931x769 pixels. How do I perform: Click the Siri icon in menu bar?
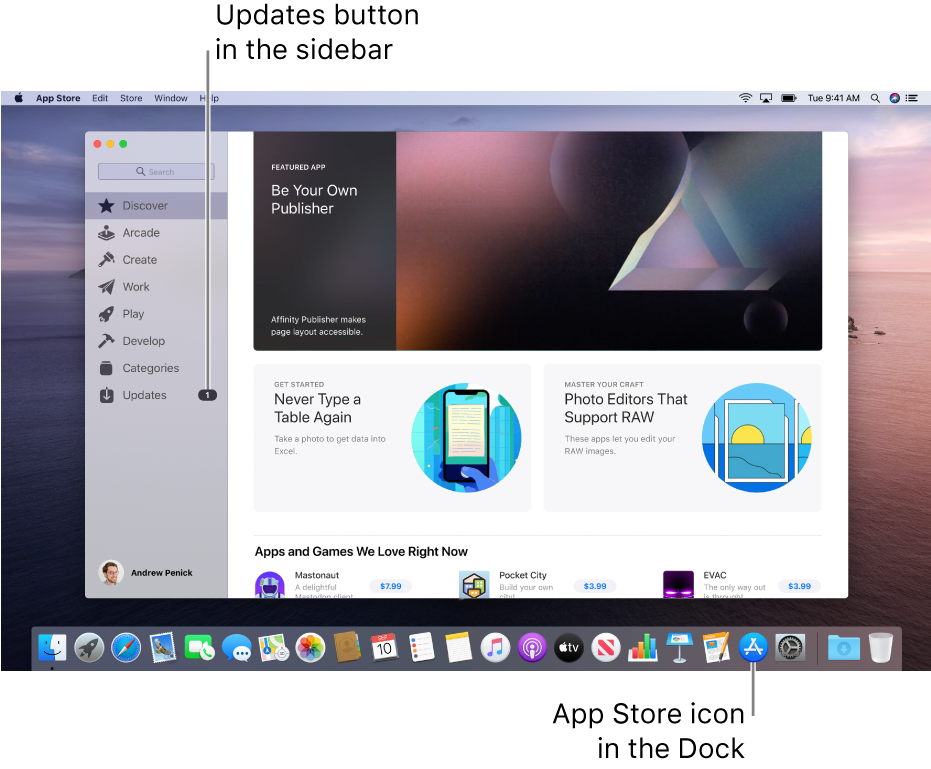tap(894, 98)
